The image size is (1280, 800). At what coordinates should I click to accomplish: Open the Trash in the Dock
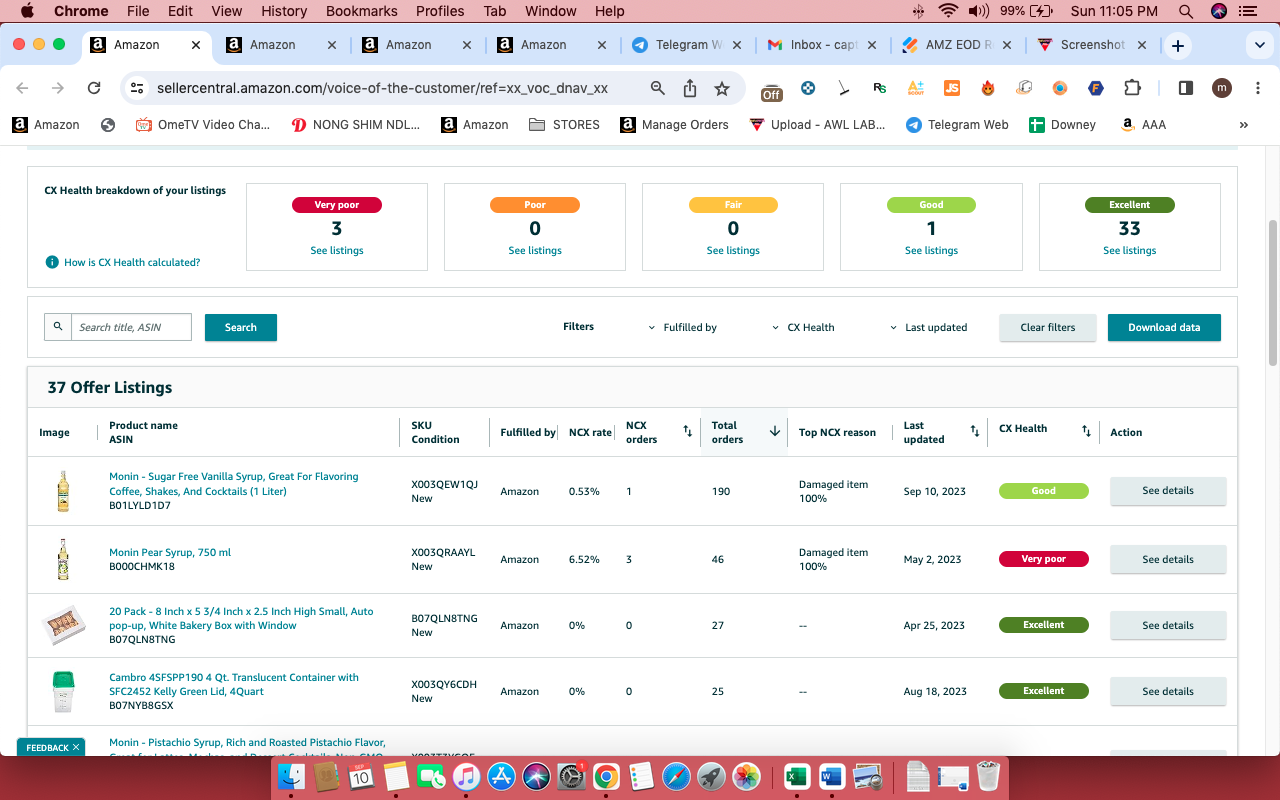click(x=988, y=776)
